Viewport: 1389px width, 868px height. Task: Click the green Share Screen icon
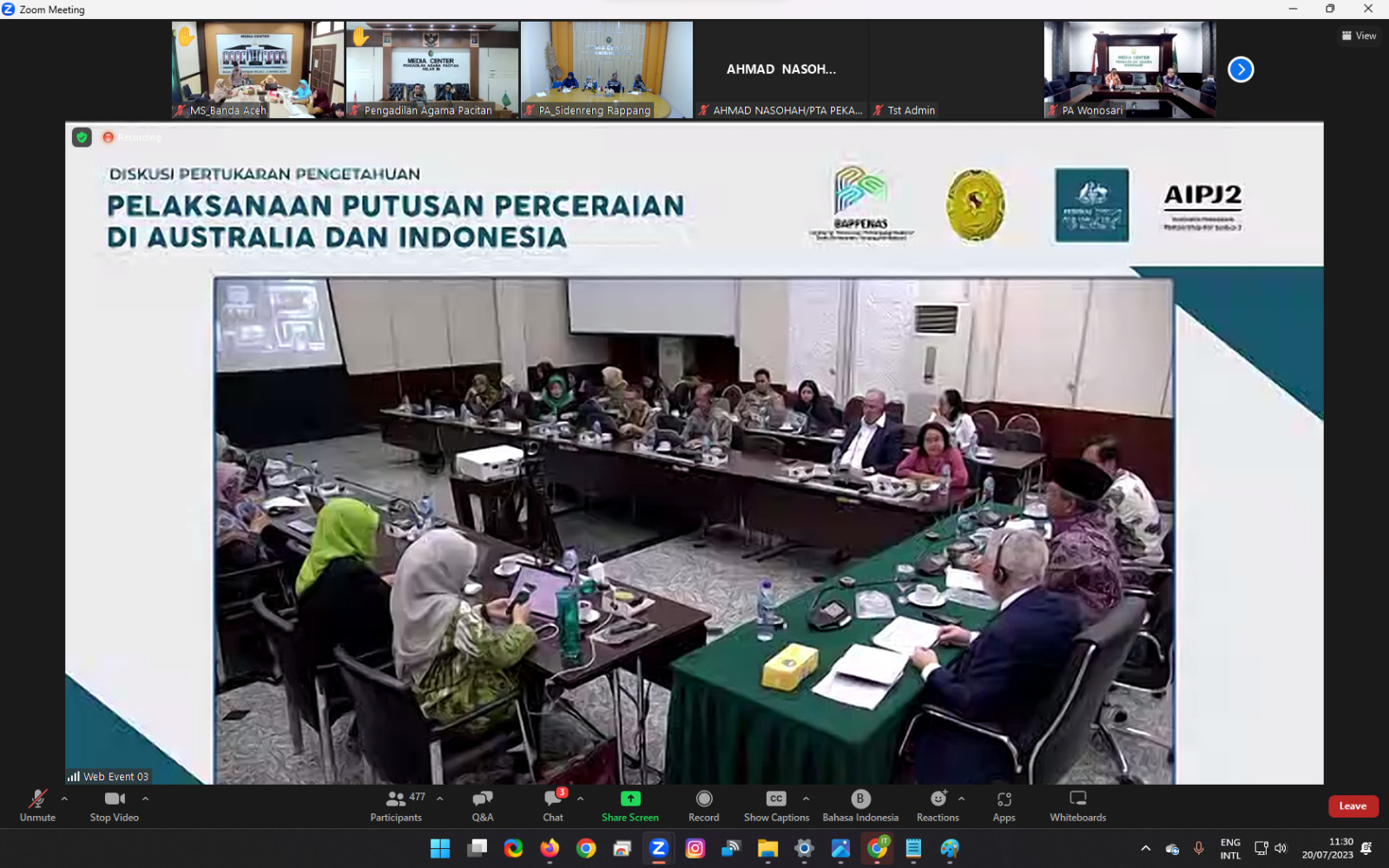pos(630,799)
